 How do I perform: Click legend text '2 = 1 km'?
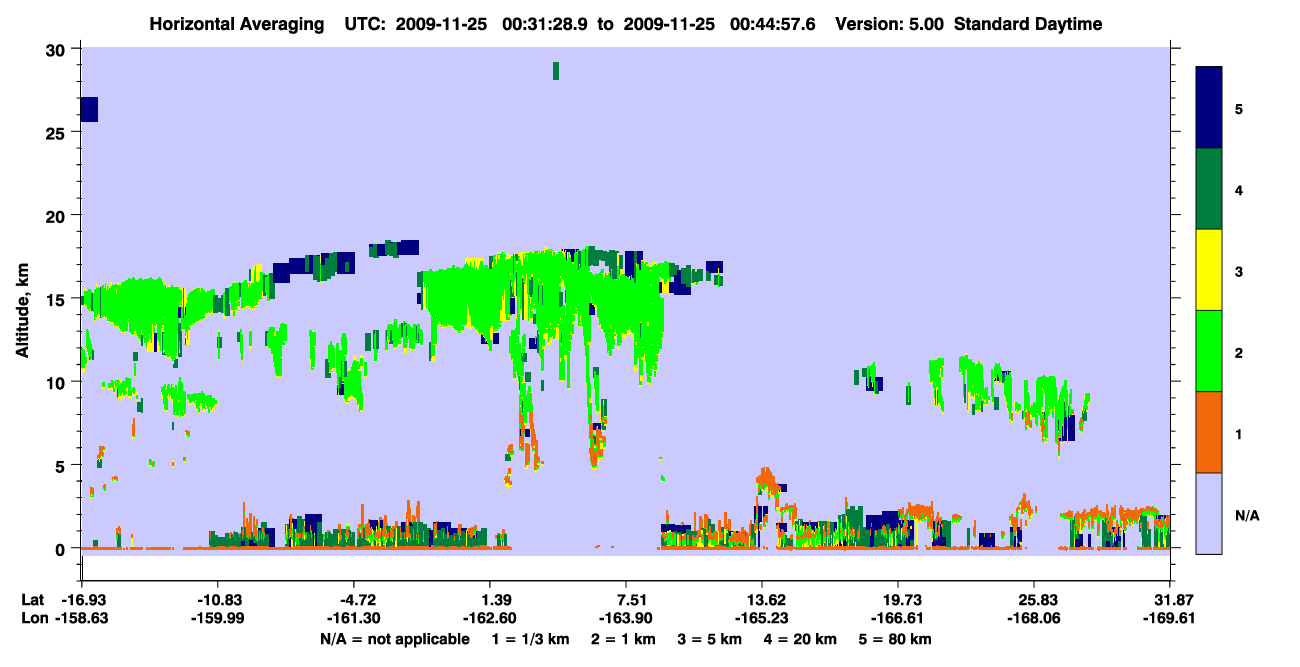pos(623,639)
